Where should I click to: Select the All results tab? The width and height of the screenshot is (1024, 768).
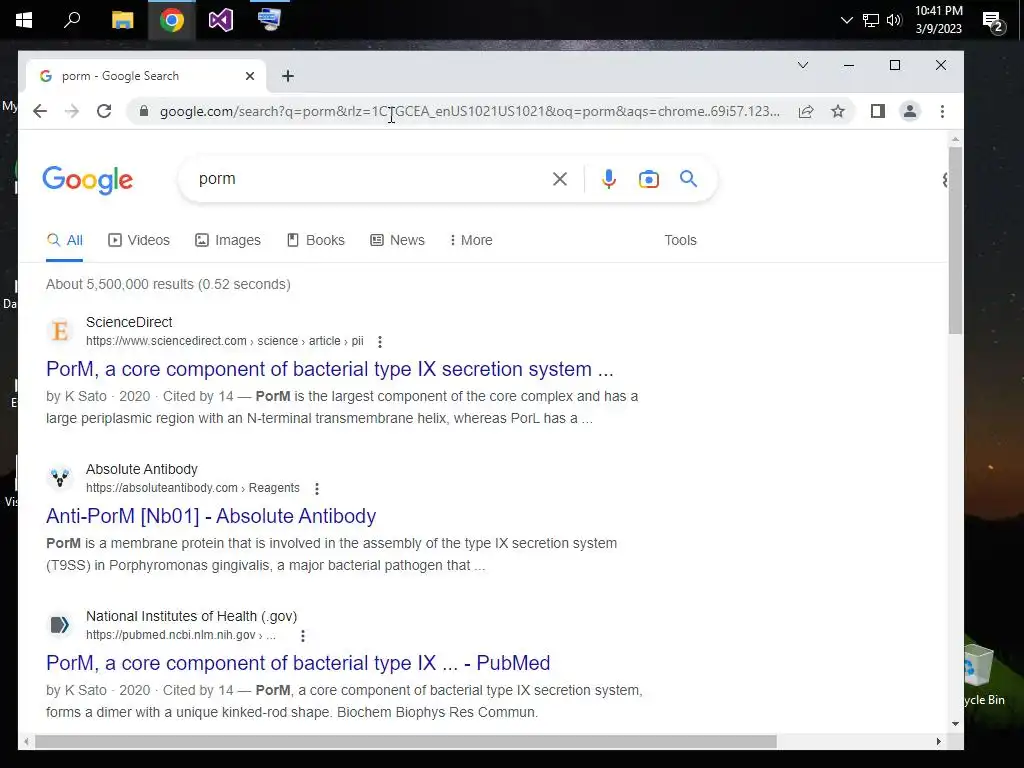tap(65, 240)
